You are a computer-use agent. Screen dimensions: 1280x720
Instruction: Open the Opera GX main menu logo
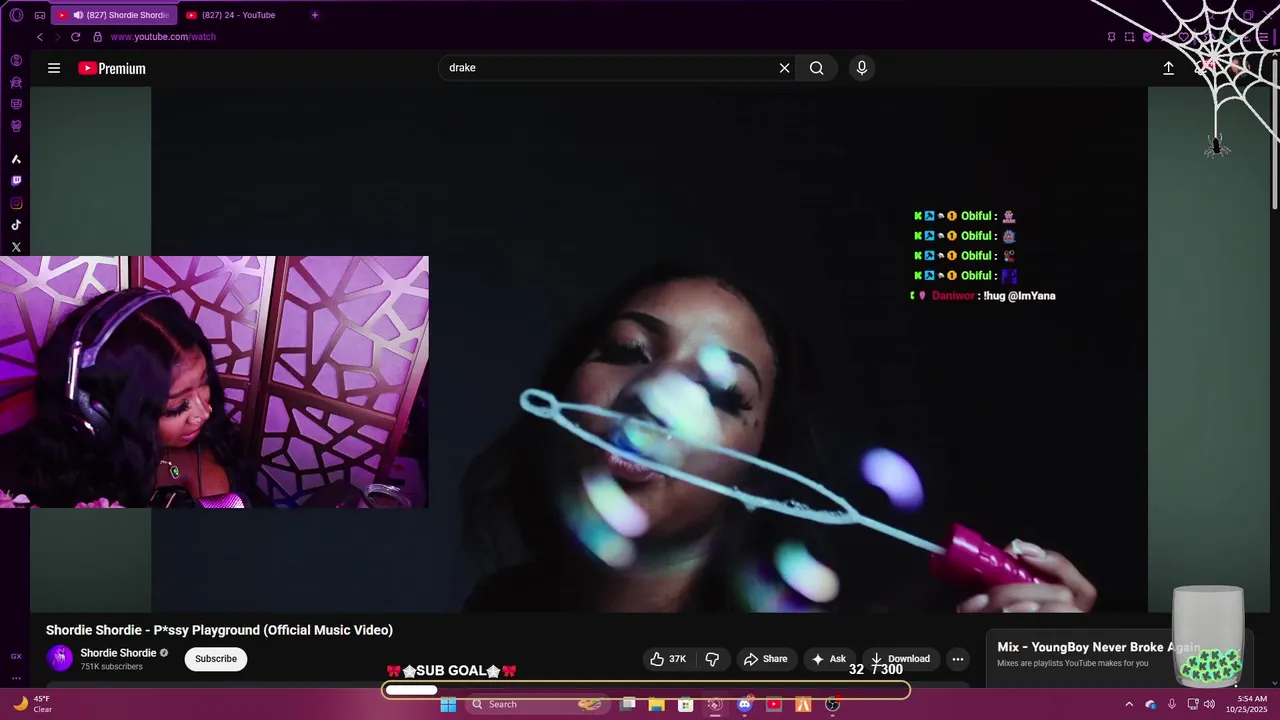pyautogui.click(x=16, y=15)
